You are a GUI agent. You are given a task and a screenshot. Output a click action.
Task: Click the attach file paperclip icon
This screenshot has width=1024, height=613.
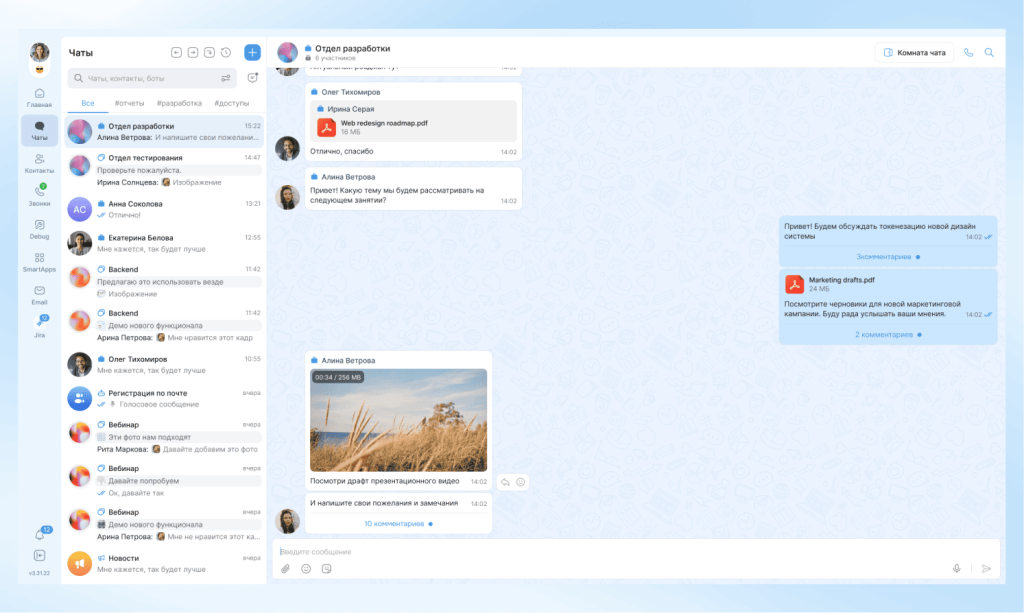click(x=285, y=568)
